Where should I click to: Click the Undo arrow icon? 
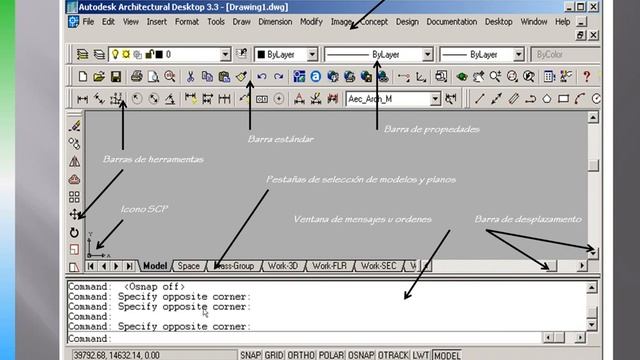coord(262,76)
